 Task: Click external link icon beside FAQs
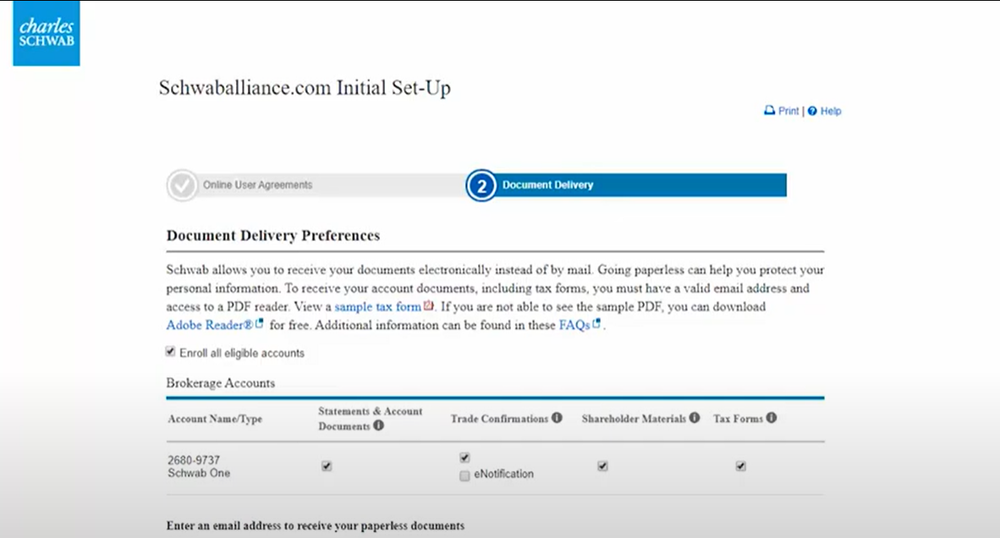(x=596, y=324)
